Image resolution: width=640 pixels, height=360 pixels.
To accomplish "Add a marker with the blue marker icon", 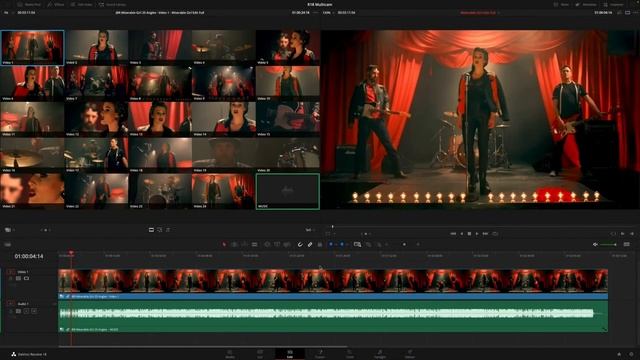I will [x=342, y=244].
